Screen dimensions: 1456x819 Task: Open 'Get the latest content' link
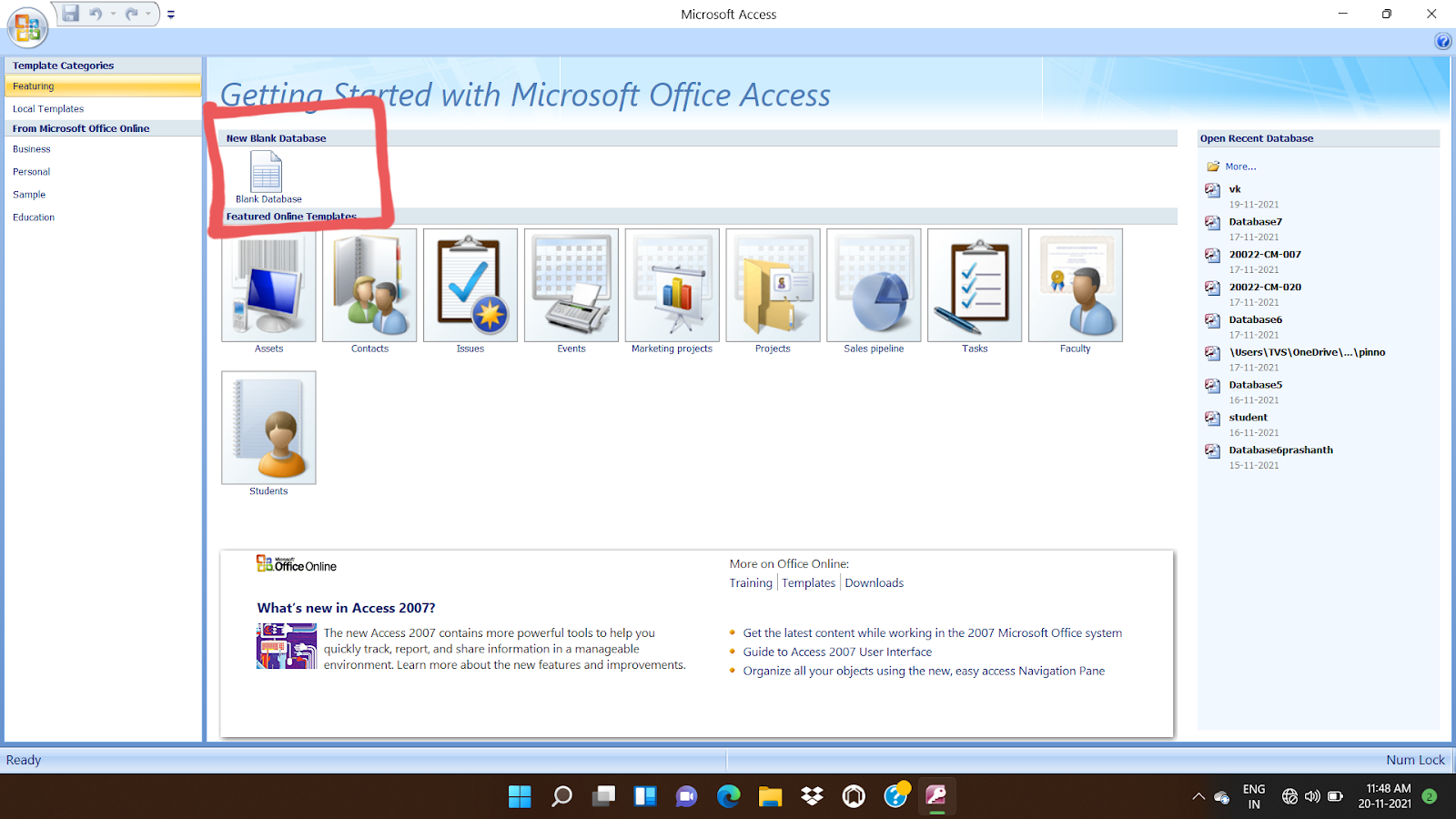tap(932, 633)
